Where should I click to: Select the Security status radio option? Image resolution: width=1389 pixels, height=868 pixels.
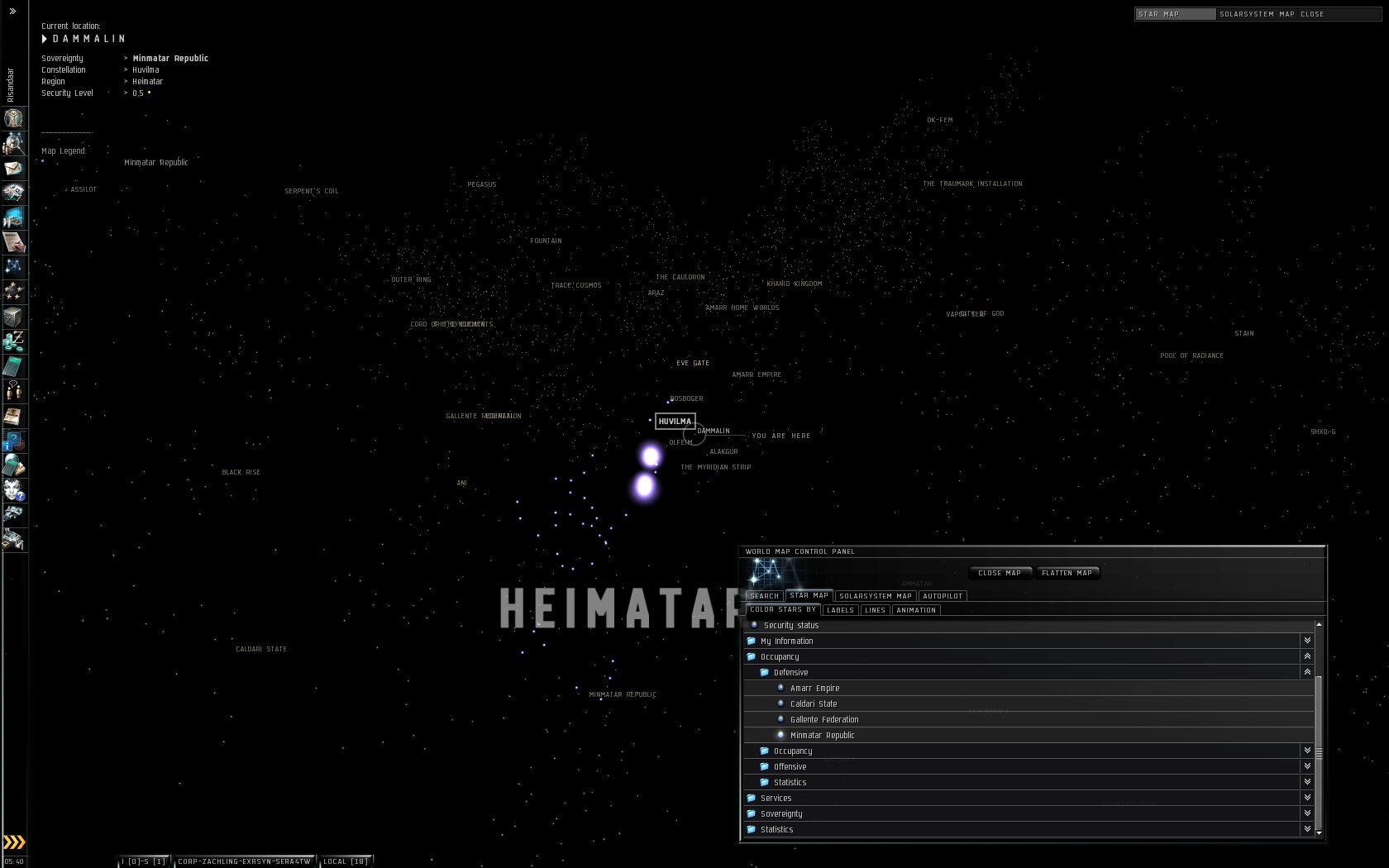[x=754, y=625]
